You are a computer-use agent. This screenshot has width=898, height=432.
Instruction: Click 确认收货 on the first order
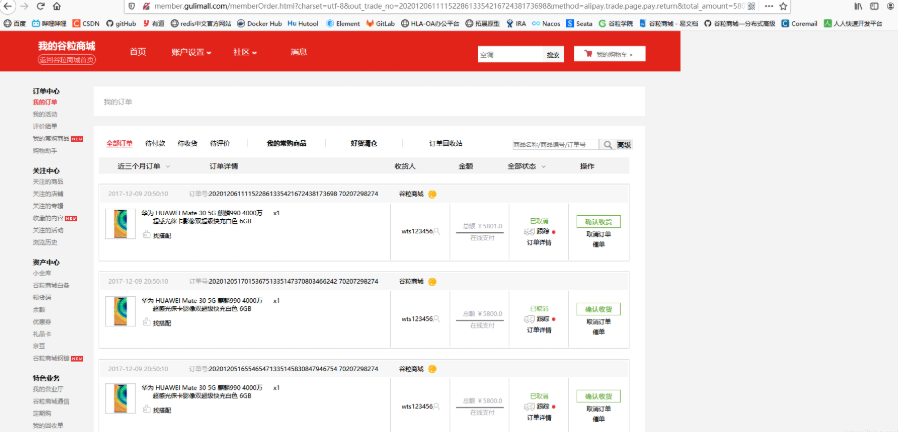pyautogui.click(x=598, y=222)
